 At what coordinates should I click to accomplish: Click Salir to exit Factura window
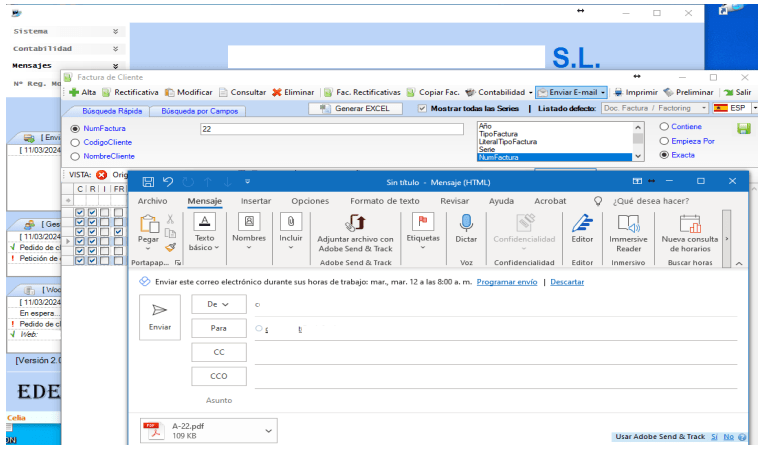(x=738, y=92)
